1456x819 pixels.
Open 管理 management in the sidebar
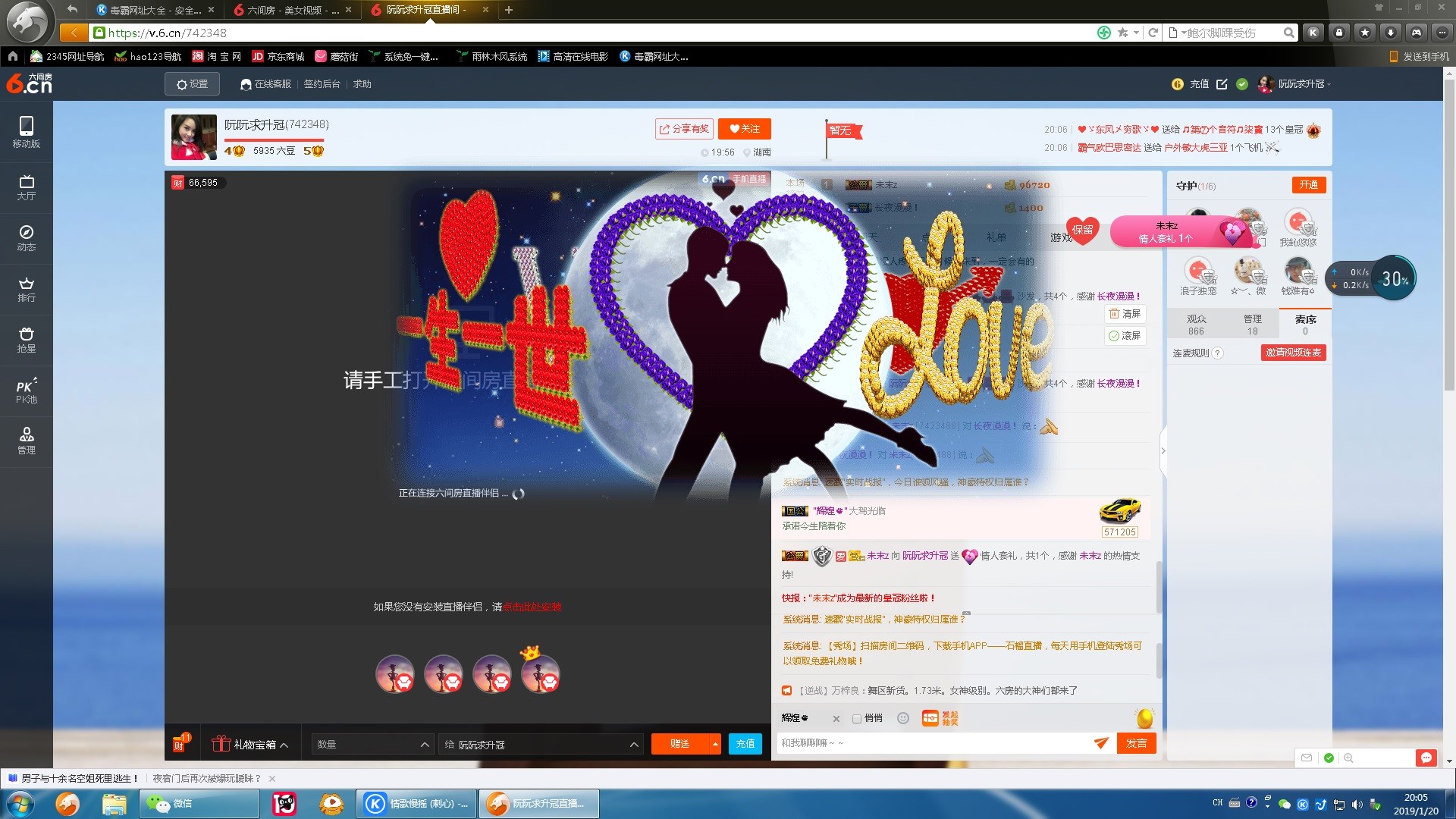coord(27,441)
